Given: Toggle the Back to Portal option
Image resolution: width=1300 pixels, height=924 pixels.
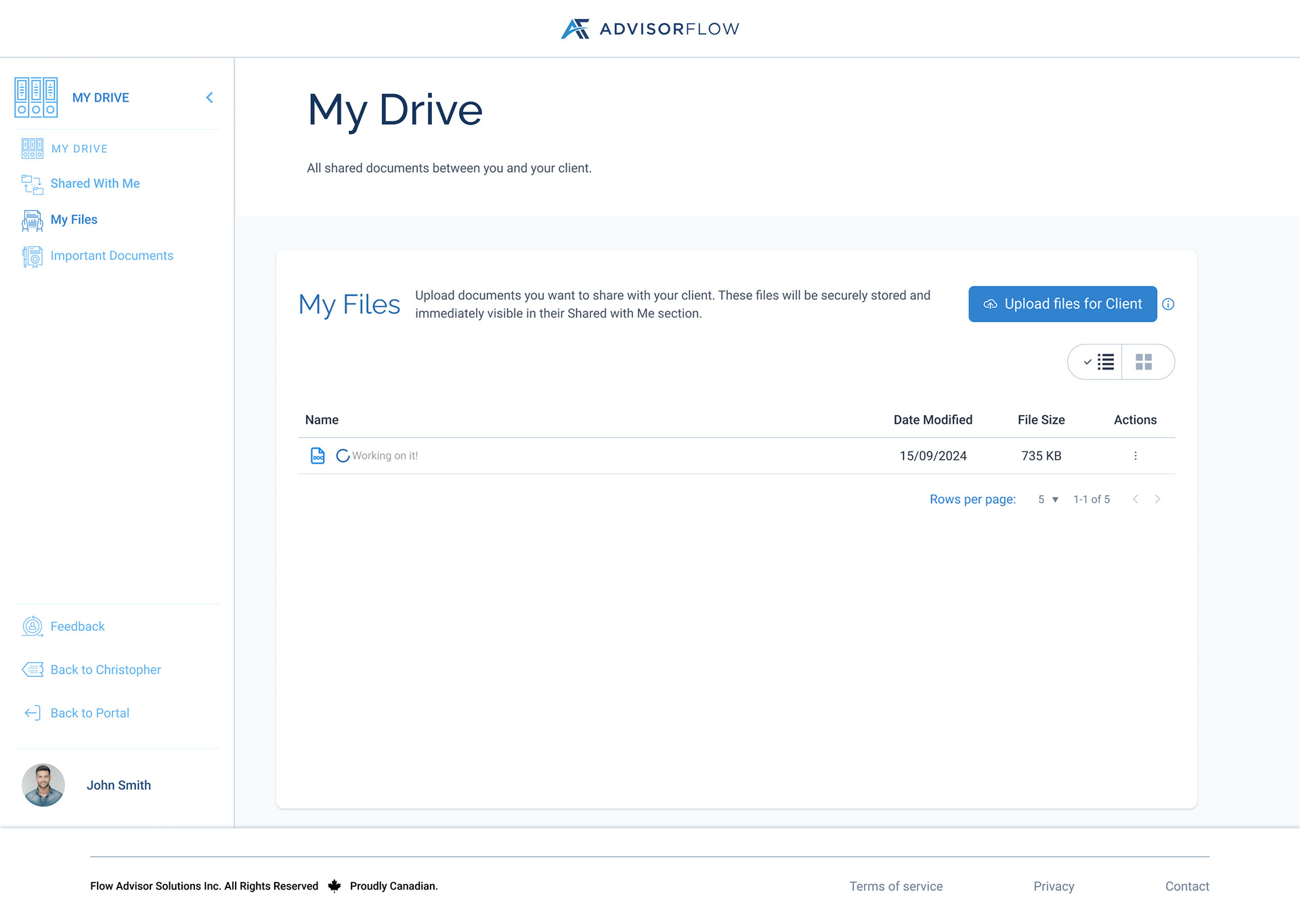Looking at the screenshot, I should pos(89,713).
